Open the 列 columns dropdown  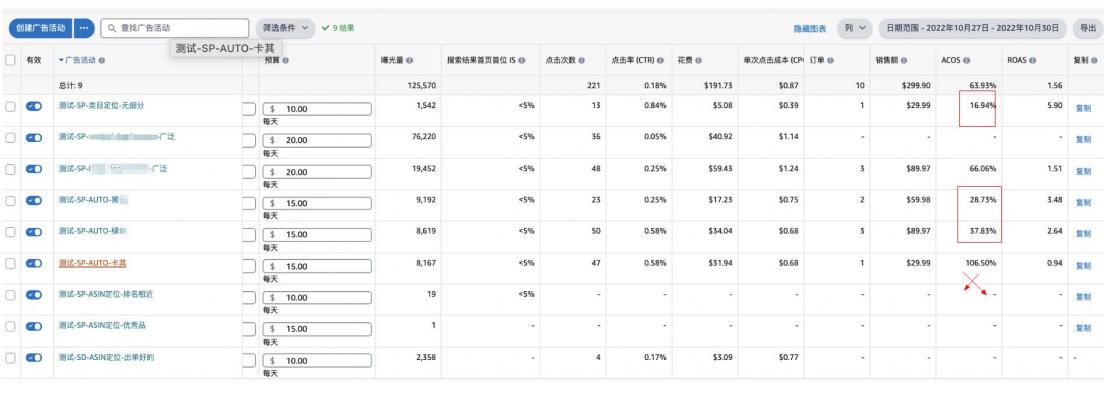coord(855,28)
